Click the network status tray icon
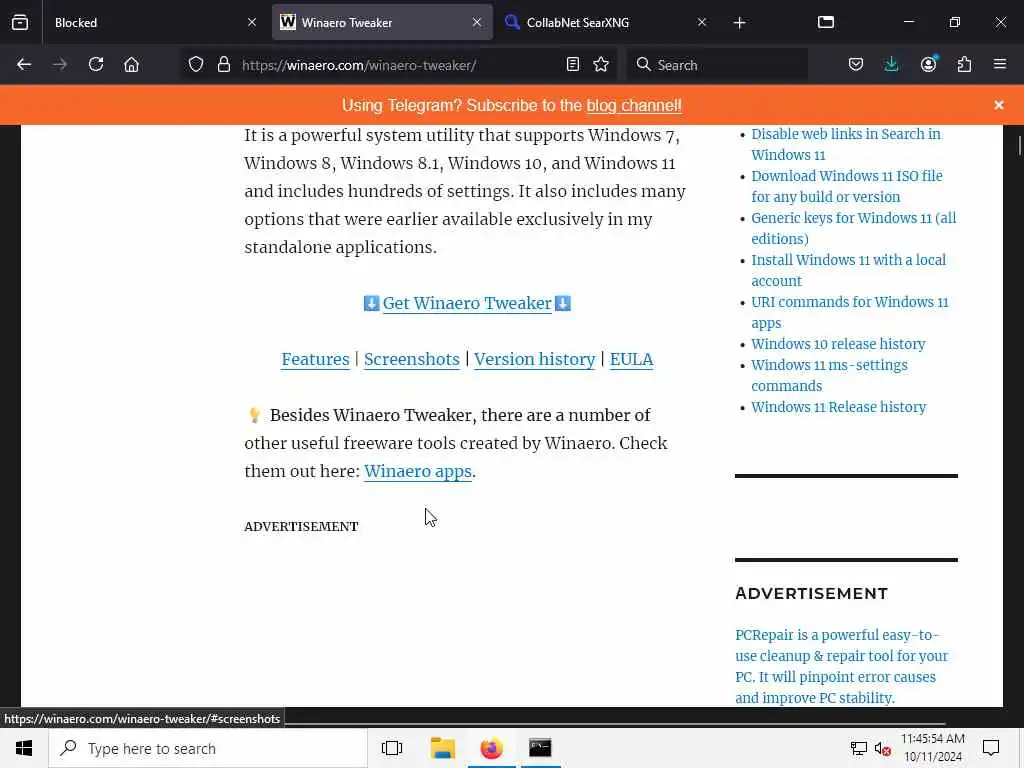 coord(858,748)
